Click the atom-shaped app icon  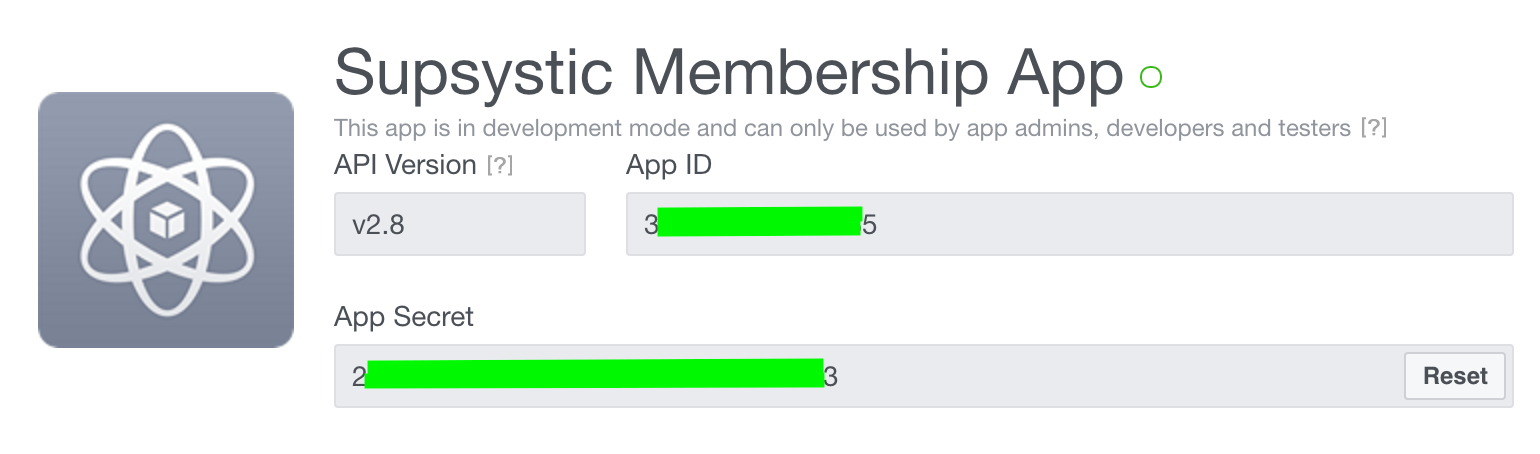pyautogui.click(x=166, y=220)
